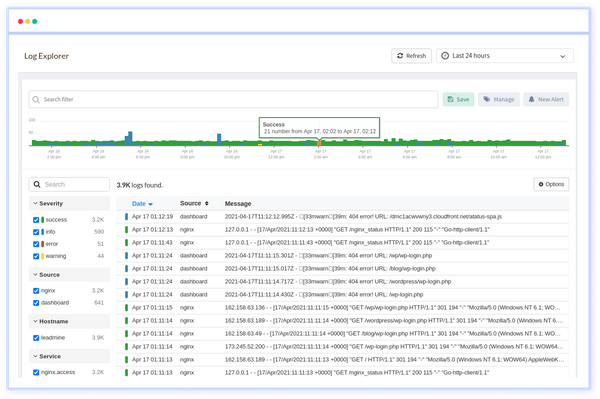Uncheck the success severity checkbox
Viewport: 600px width, 399px height.
tap(36, 220)
